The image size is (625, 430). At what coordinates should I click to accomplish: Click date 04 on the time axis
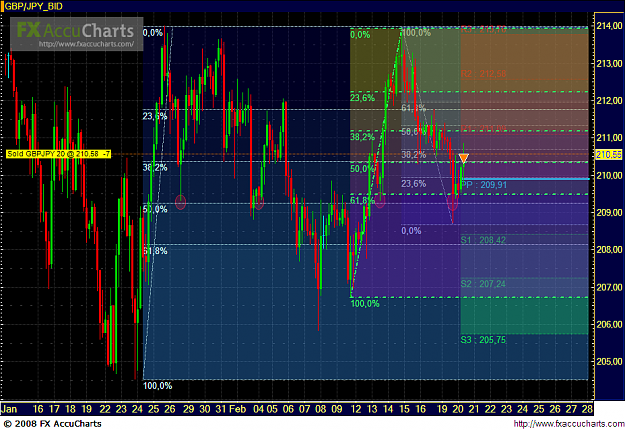coord(259,409)
